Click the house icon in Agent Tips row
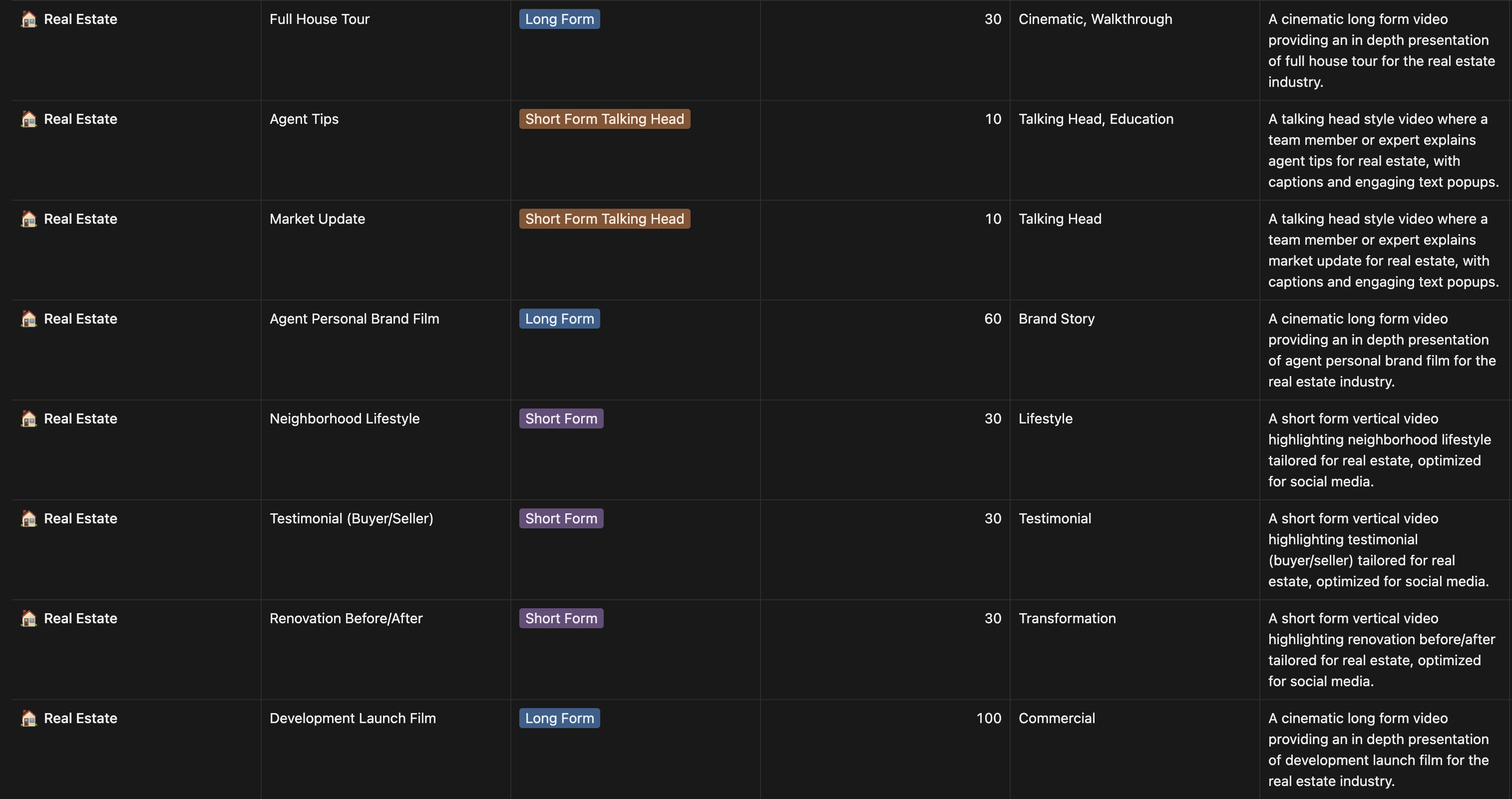The width and height of the screenshot is (1512, 799). [28, 119]
